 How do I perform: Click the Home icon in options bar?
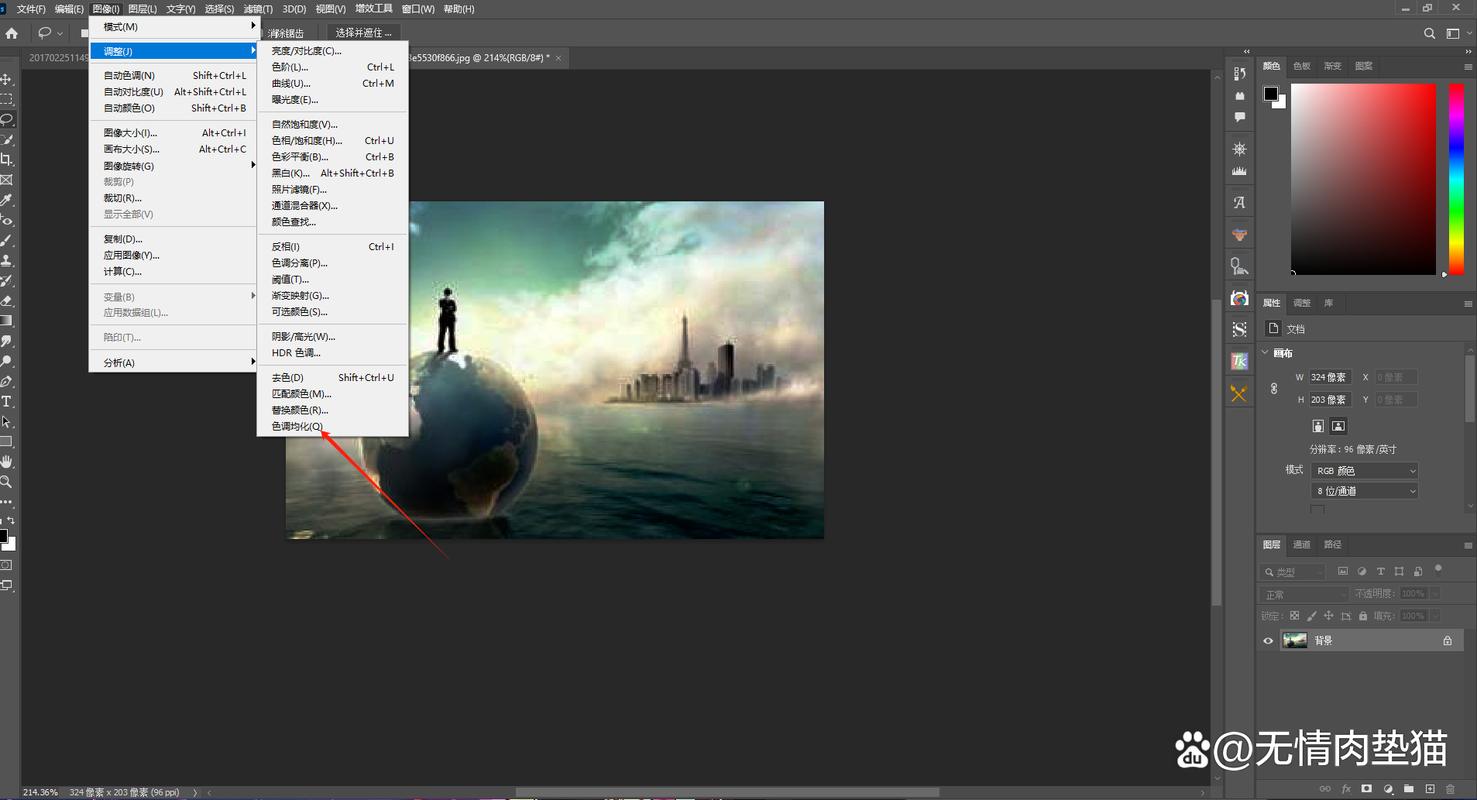click(x=12, y=33)
